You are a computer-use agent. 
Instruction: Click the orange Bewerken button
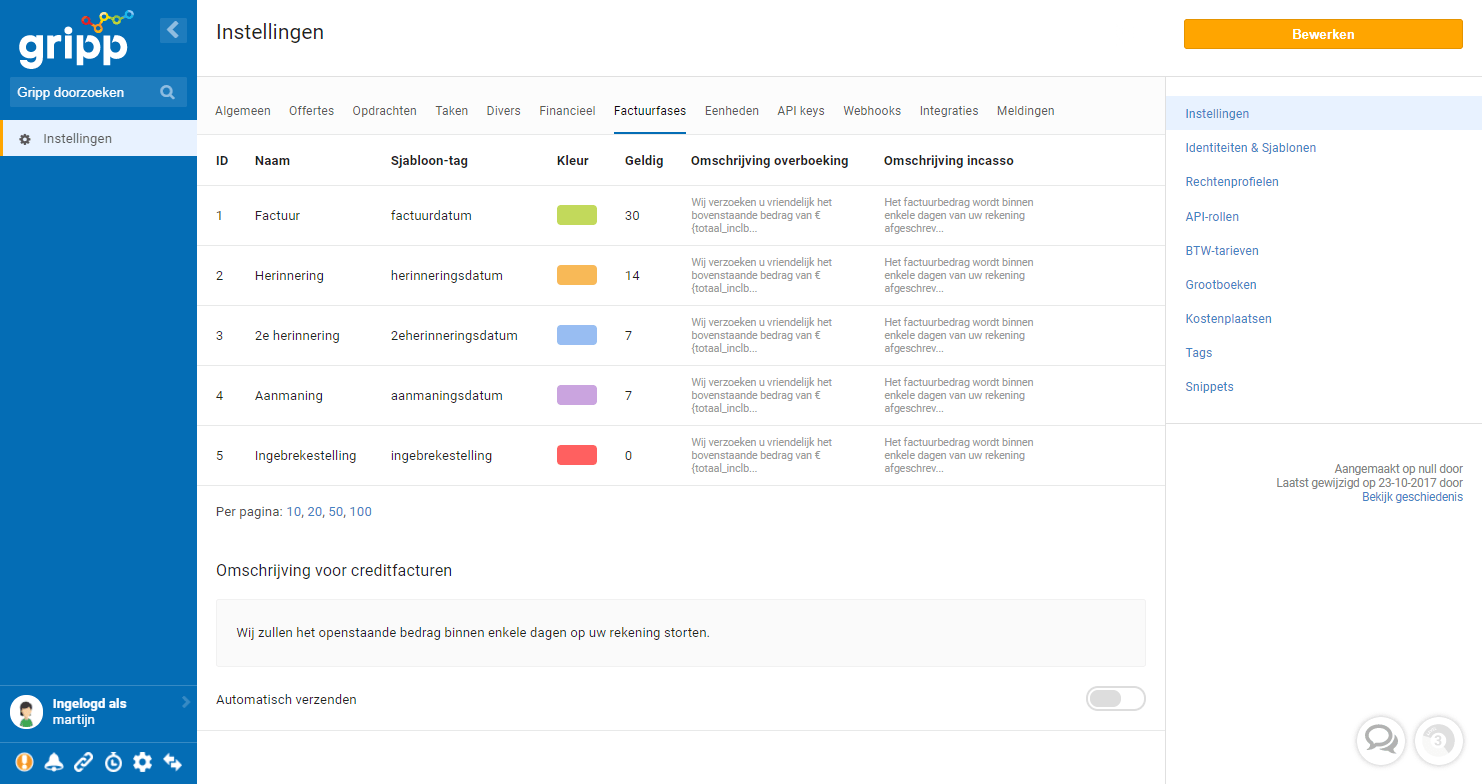pos(1323,34)
